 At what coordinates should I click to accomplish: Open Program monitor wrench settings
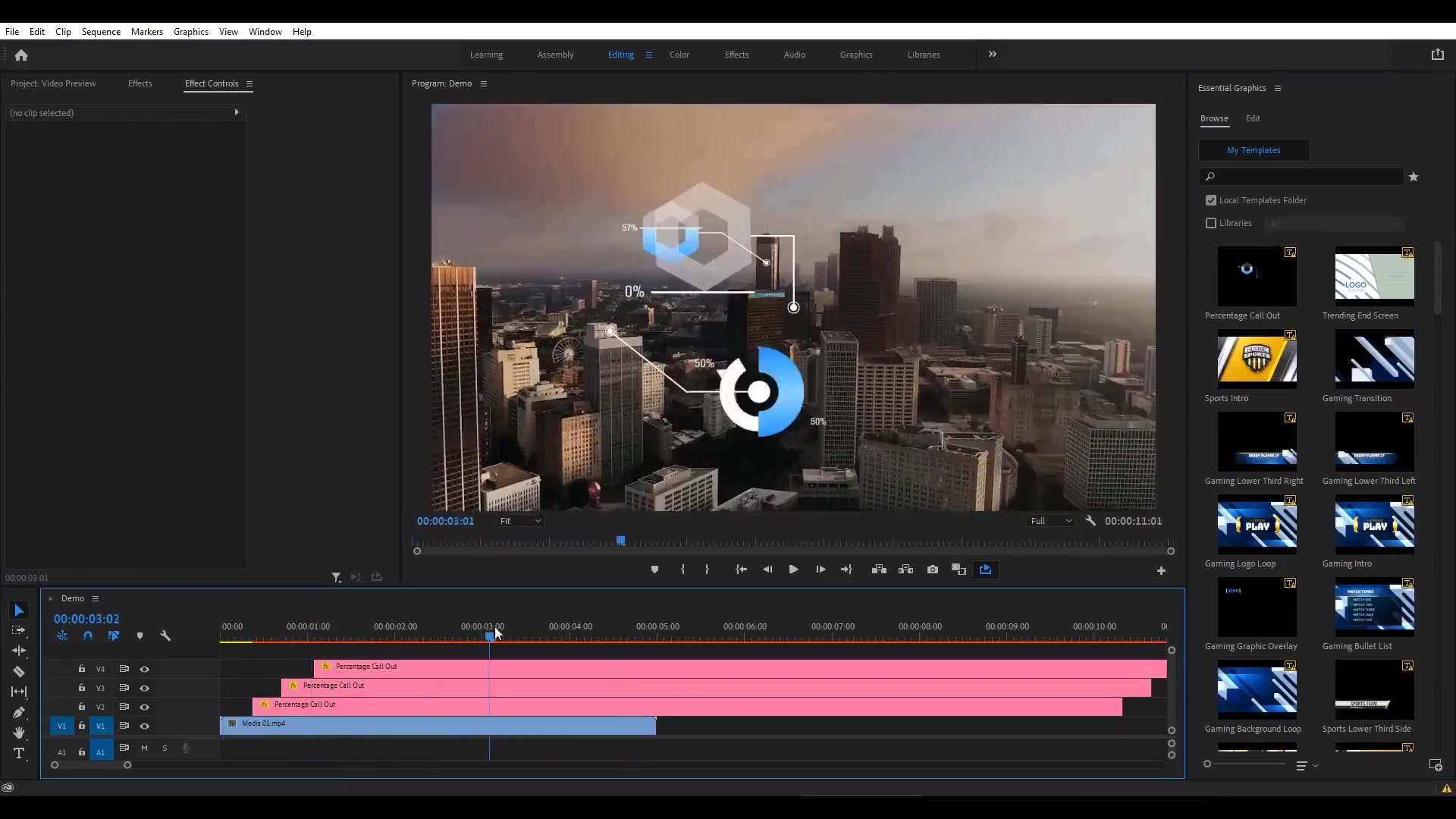(1090, 521)
